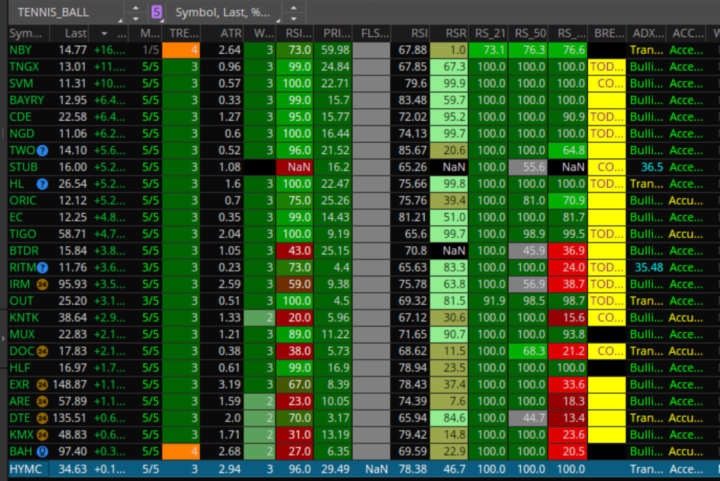Click the orange 24 icon next to DTE
Screen dimensions: 720x481
(x=42, y=418)
